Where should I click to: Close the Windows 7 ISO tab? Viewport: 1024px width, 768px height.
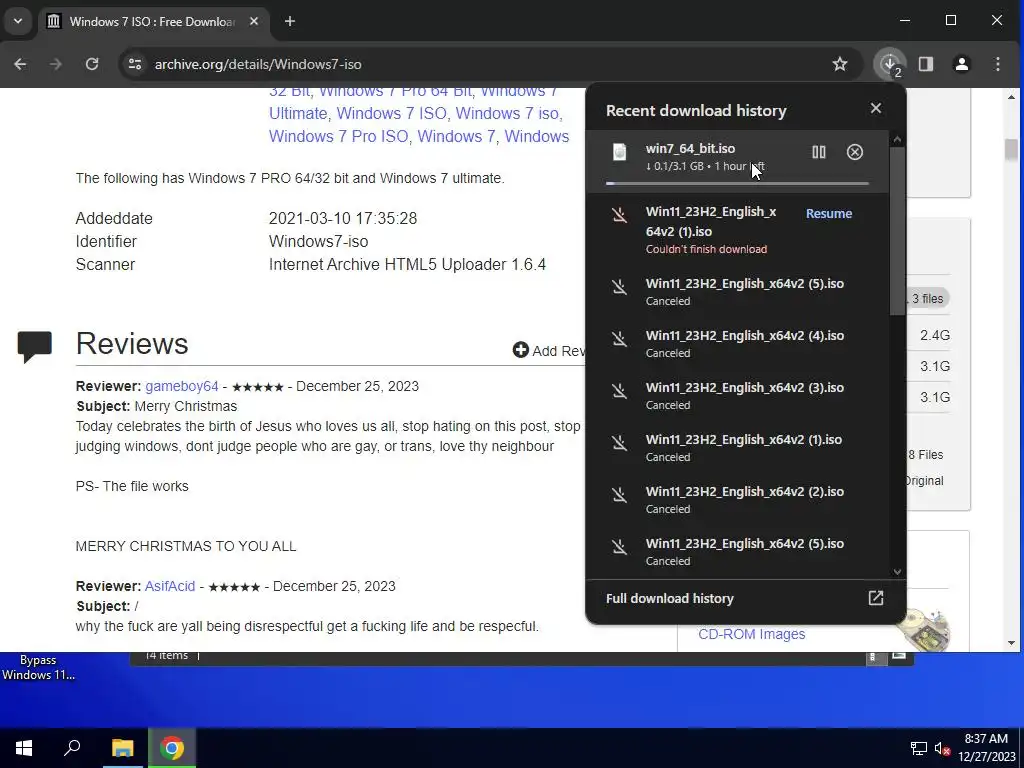pos(254,22)
